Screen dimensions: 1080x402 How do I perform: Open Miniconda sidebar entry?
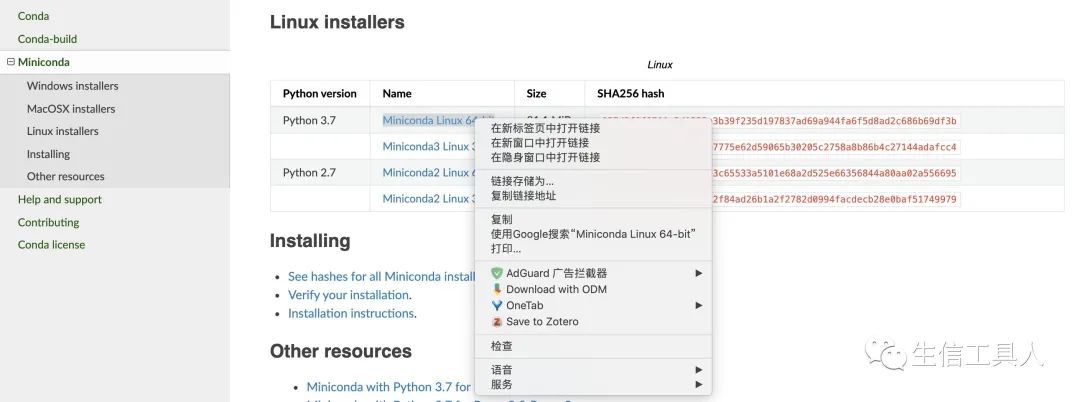tap(43, 62)
